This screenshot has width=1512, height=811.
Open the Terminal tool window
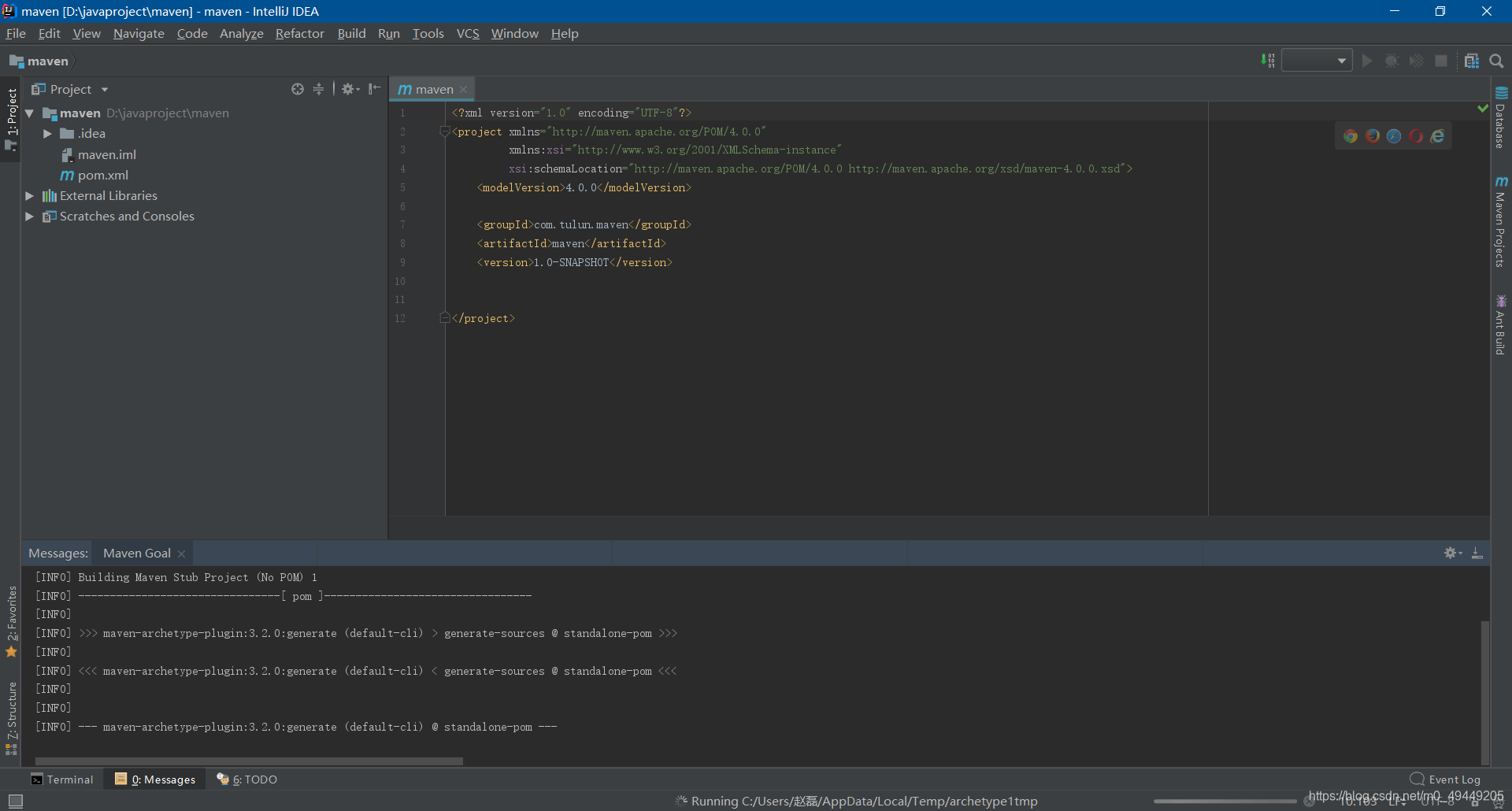pos(61,780)
